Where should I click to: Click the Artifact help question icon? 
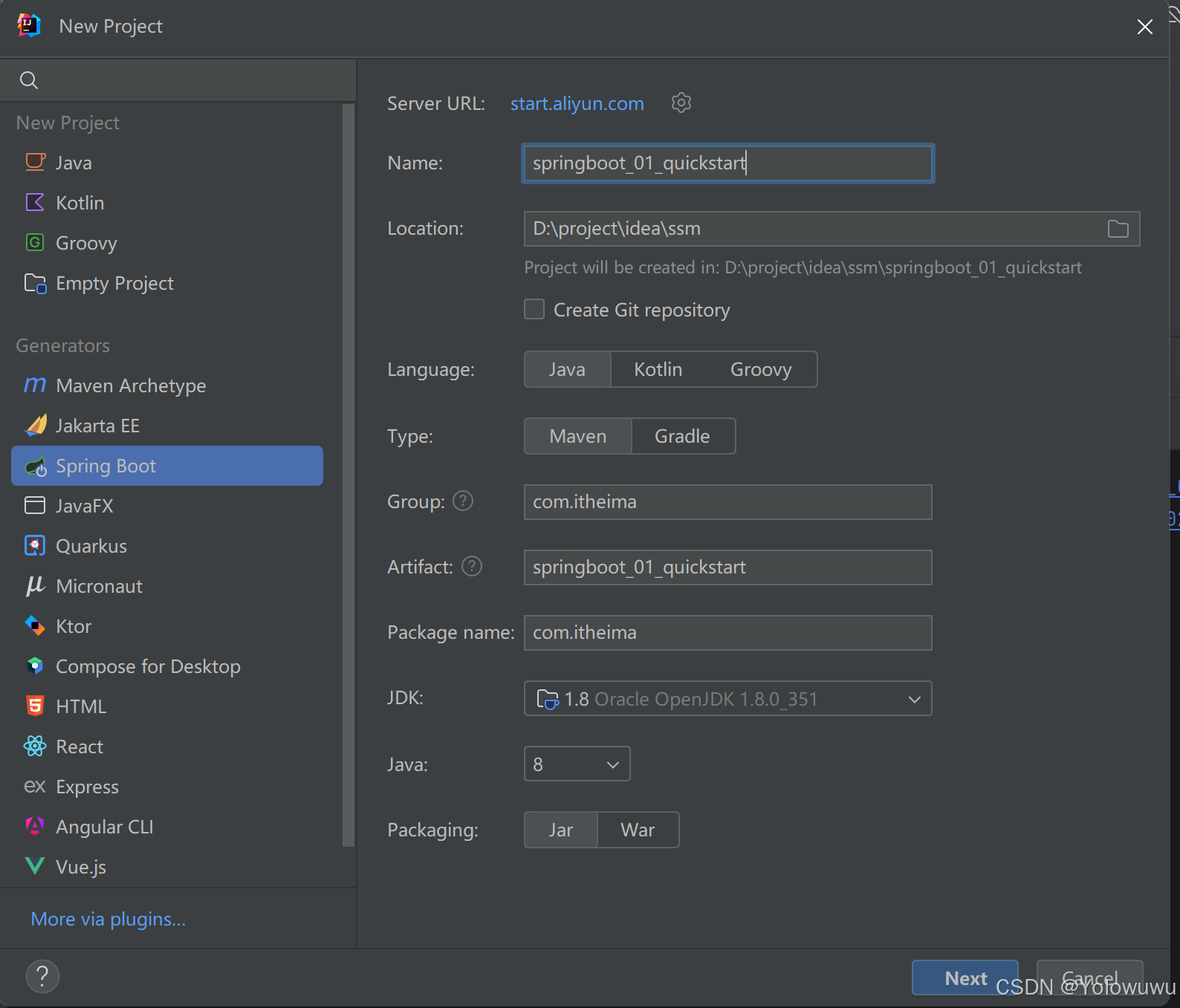[x=472, y=567]
